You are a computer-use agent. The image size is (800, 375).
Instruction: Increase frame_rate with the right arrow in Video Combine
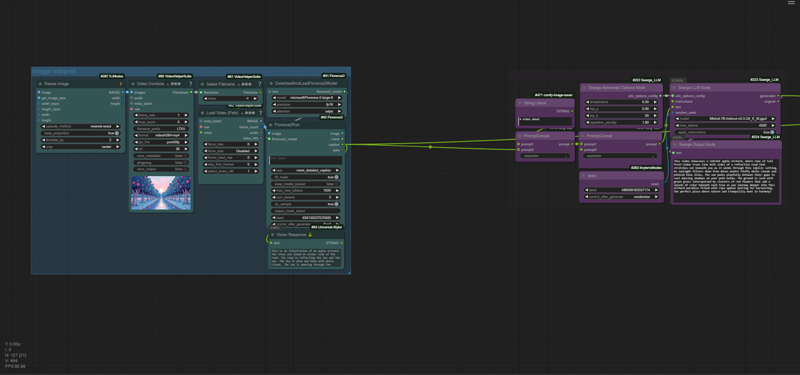click(187, 115)
